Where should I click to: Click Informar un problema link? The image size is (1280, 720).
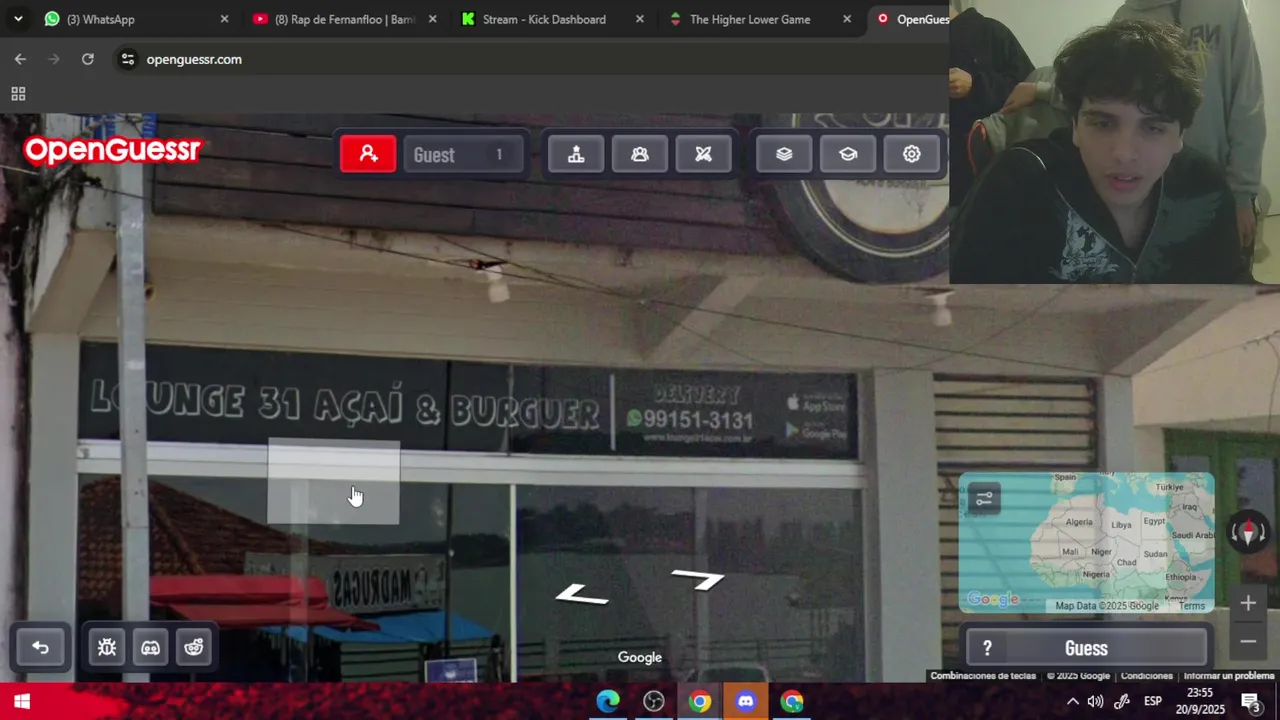[1229, 676]
